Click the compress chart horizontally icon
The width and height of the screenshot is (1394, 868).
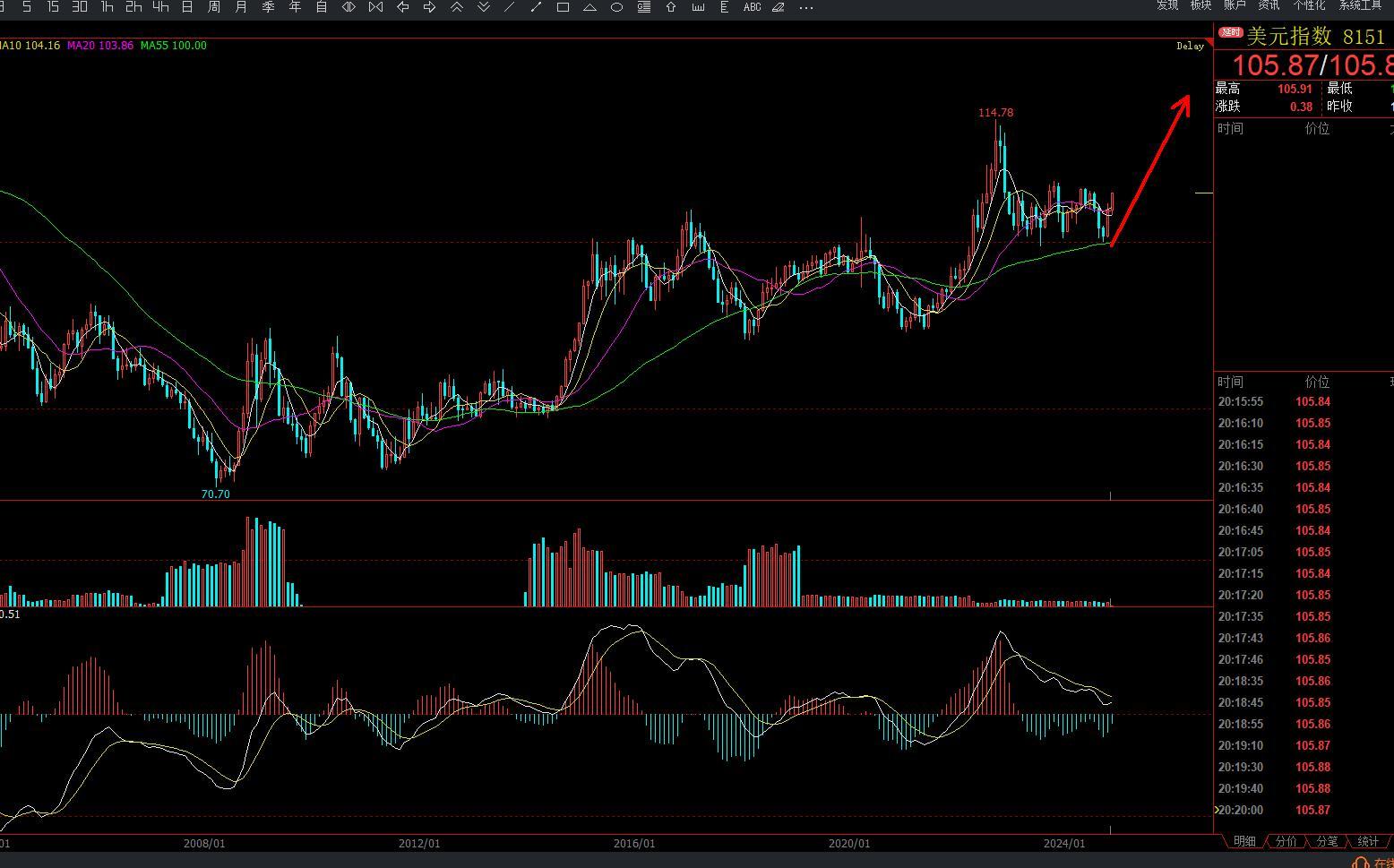375,7
